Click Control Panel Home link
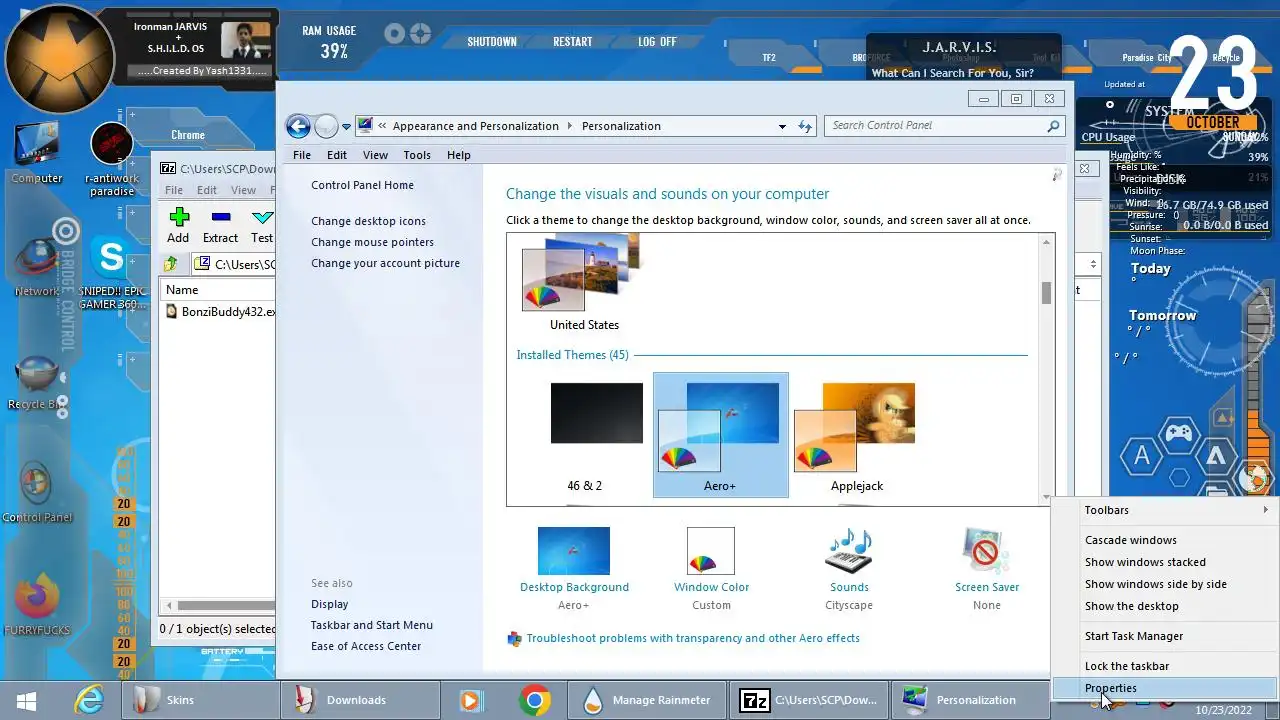 point(362,185)
